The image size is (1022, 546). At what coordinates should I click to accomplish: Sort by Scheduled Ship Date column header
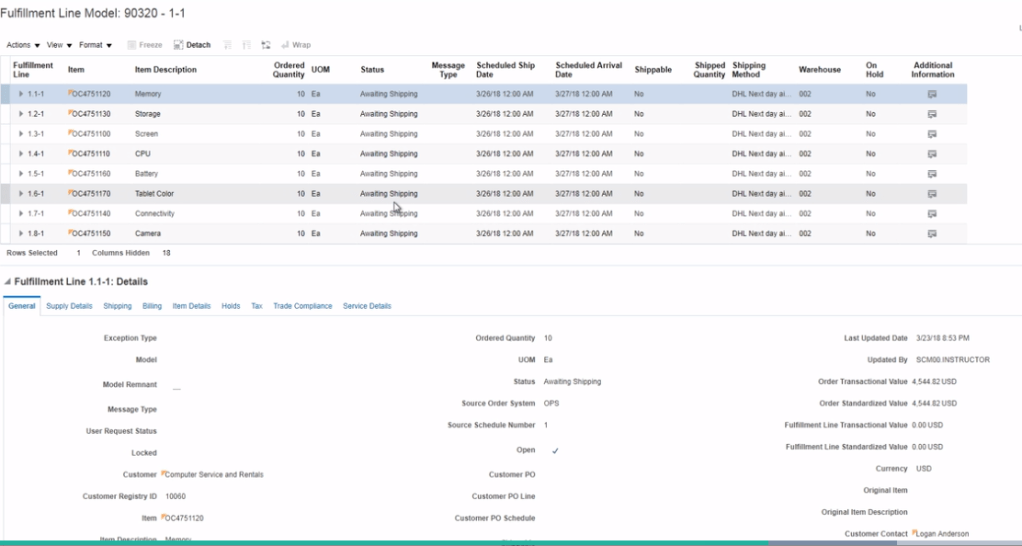pos(505,70)
